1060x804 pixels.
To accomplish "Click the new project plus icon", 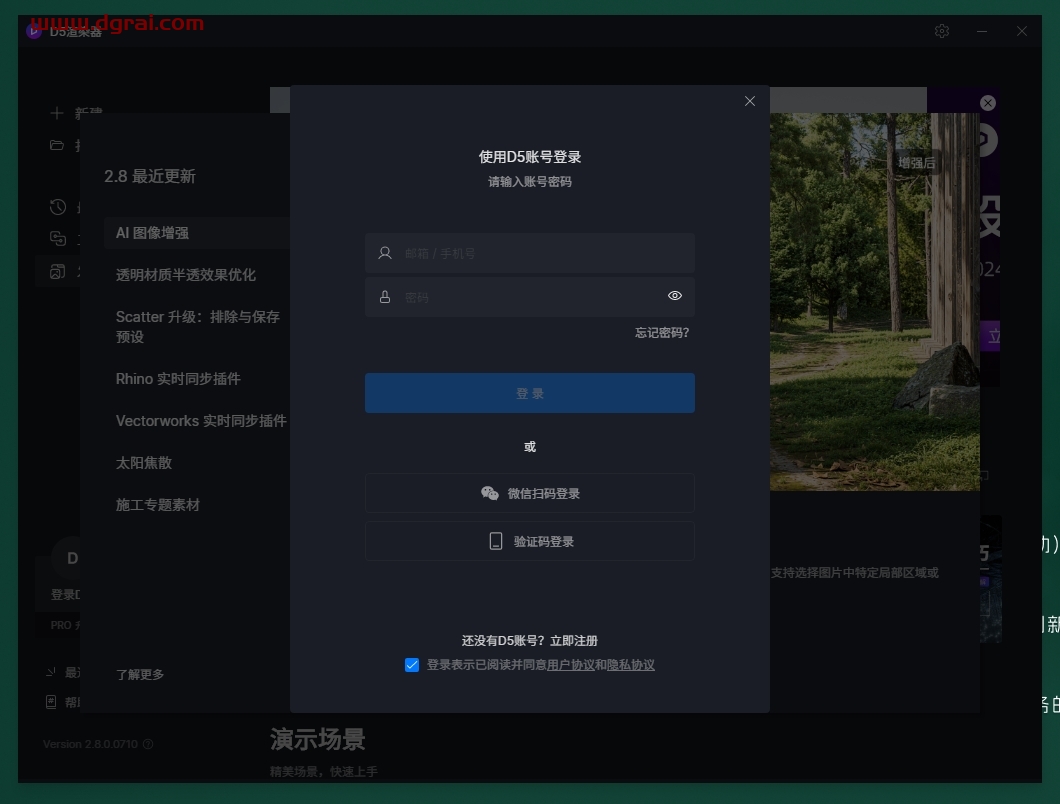I will (57, 113).
